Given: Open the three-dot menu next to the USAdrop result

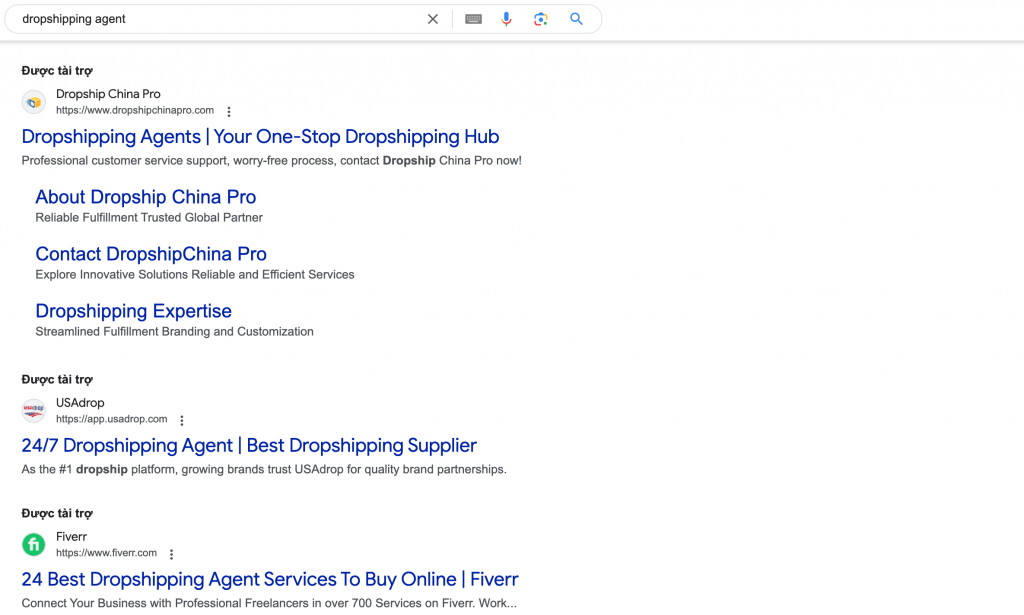Looking at the screenshot, I should tap(181, 420).
